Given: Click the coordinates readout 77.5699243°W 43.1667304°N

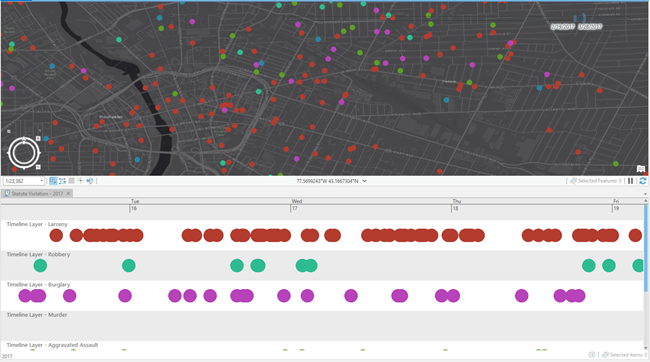Looking at the screenshot, I should pos(327,181).
